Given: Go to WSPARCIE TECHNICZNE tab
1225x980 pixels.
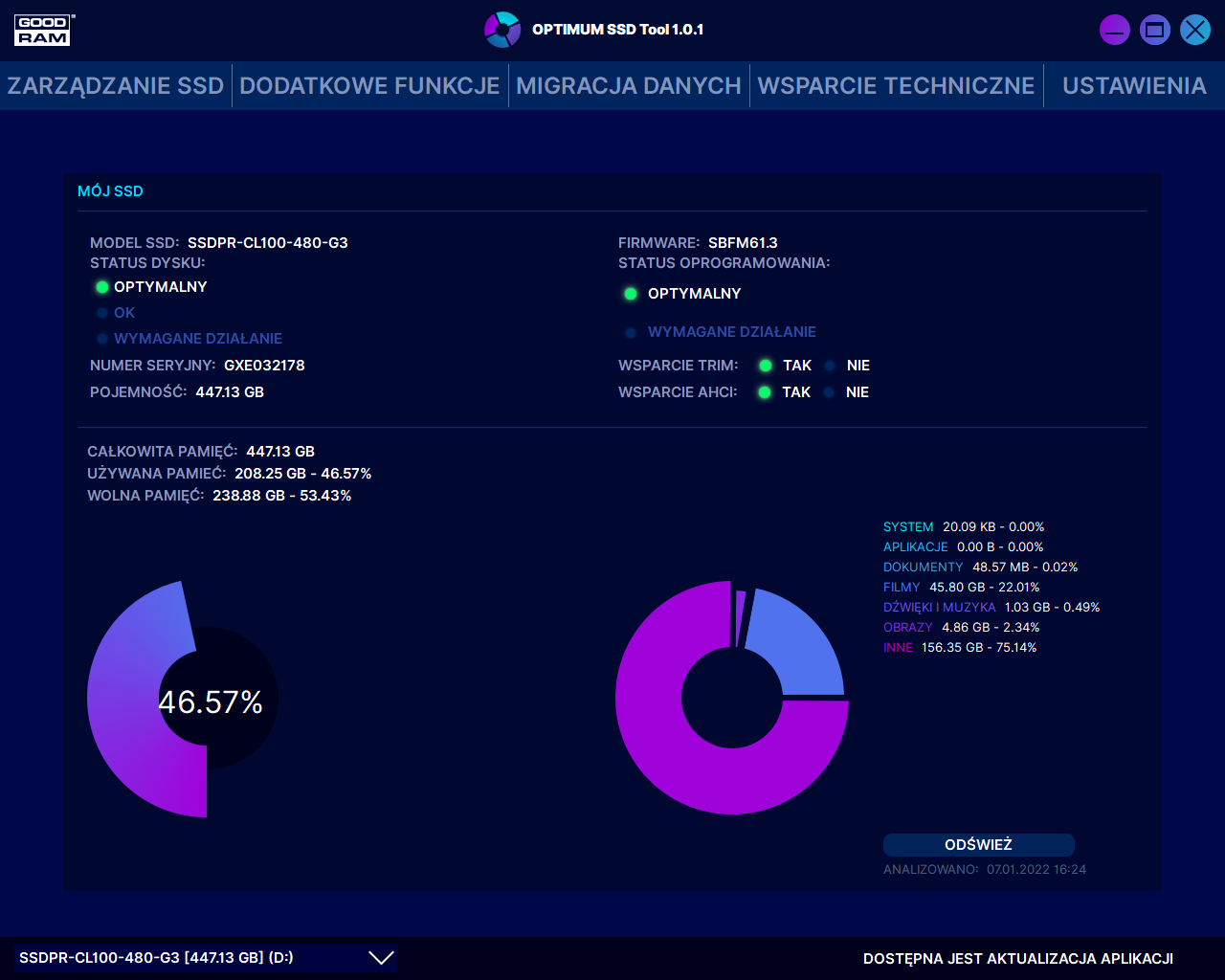Looking at the screenshot, I should coord(897,86).
